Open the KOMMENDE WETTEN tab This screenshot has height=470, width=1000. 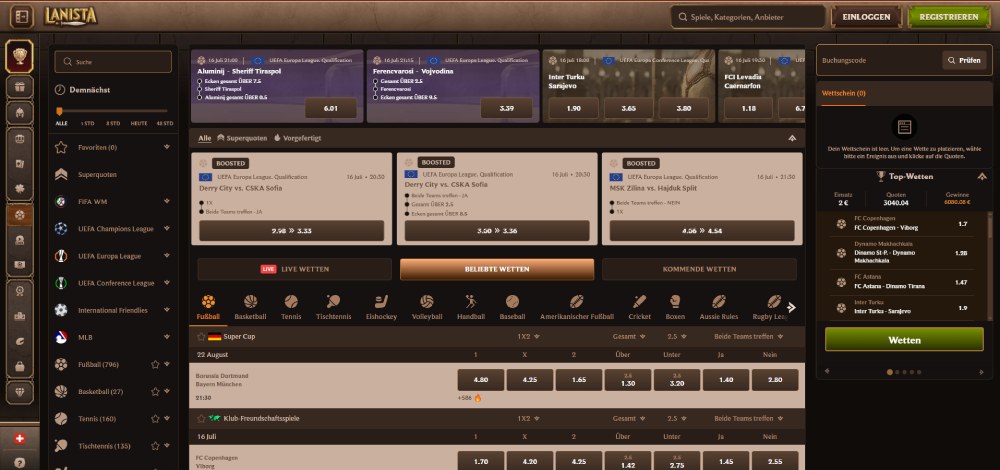(699, 269)
